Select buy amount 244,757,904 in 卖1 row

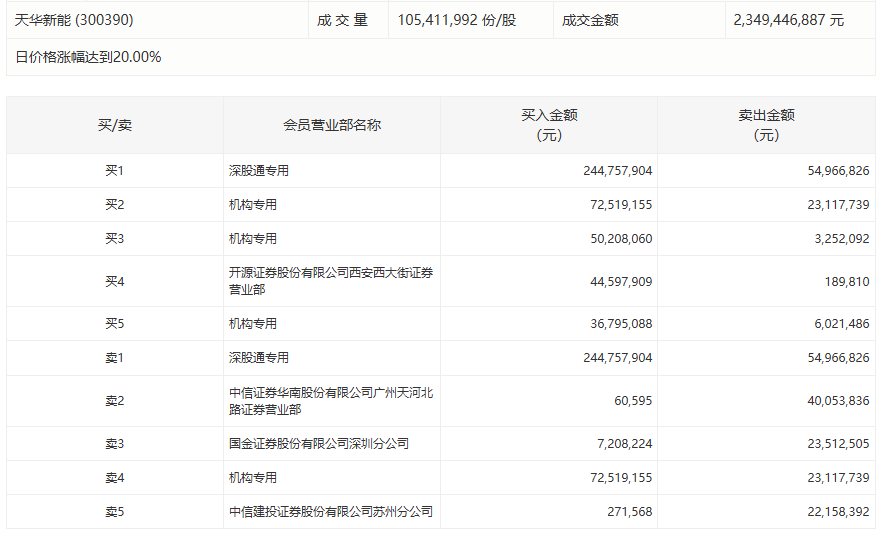click(618, 358)
